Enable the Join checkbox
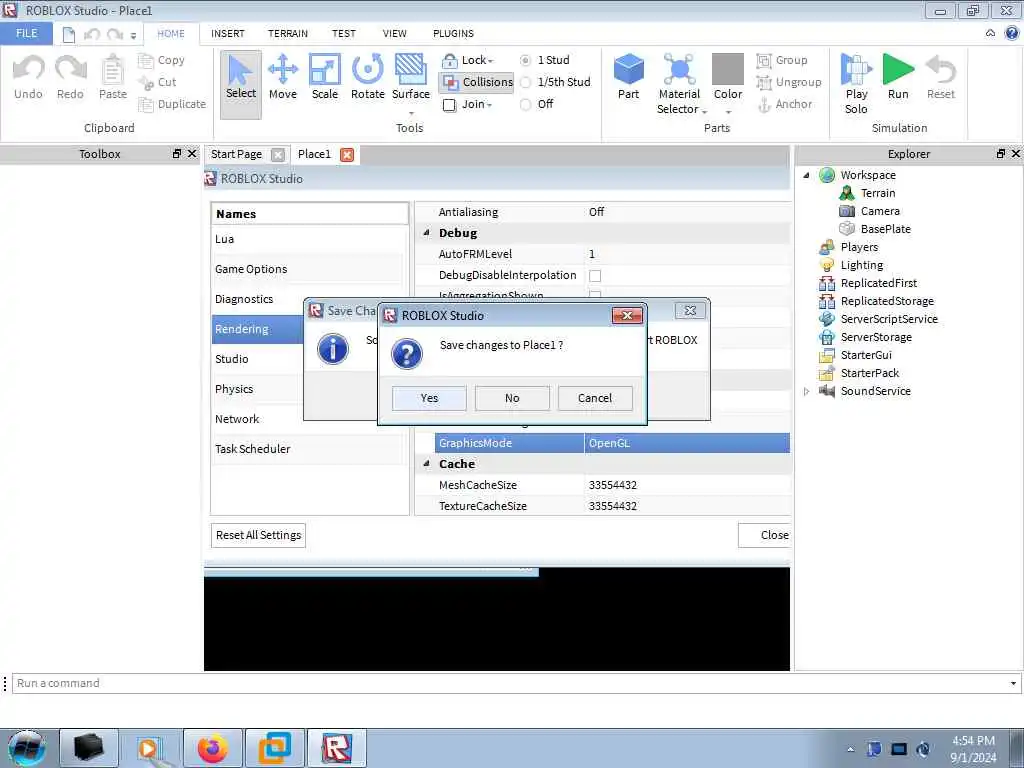 click(449, 104)
